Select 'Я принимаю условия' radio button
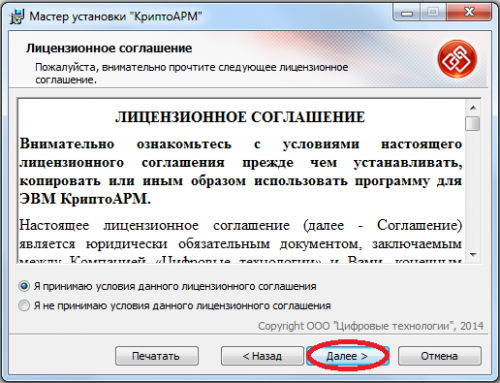This screenshot has width=500, height=383. click(x=24, y=286)
